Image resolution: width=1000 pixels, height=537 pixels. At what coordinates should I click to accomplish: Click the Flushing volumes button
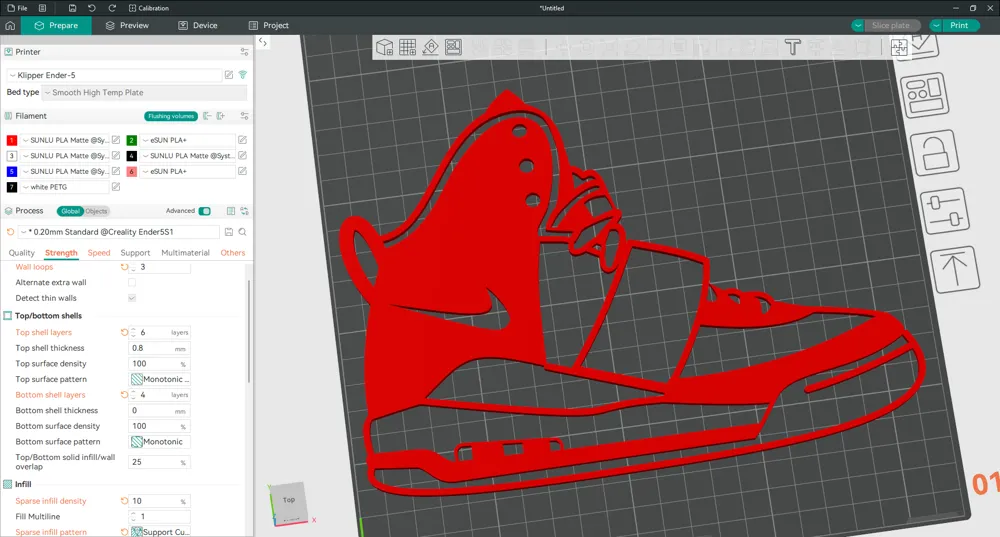coord(171,116)
